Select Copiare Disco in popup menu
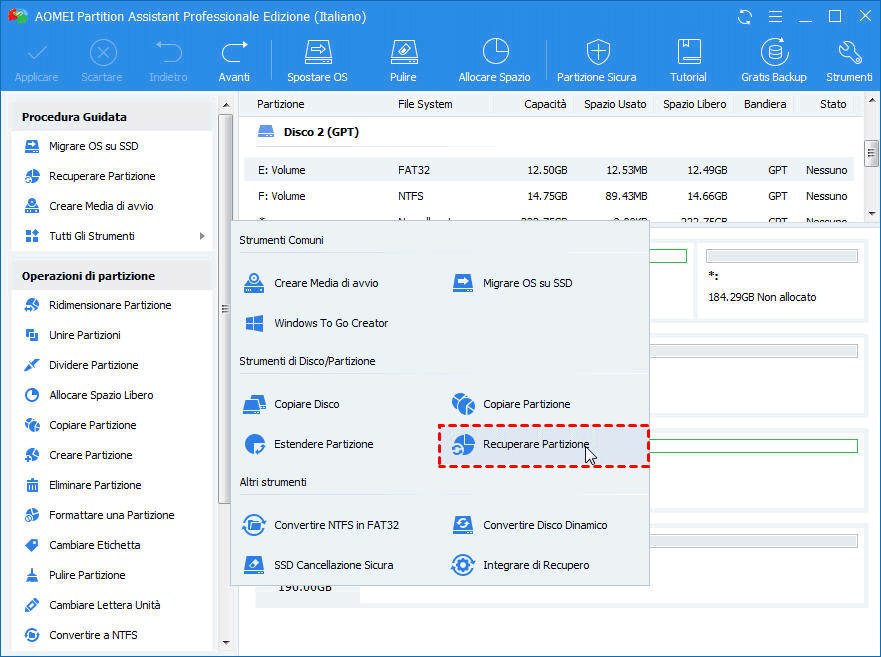881x657 pixels. [291, 404]
